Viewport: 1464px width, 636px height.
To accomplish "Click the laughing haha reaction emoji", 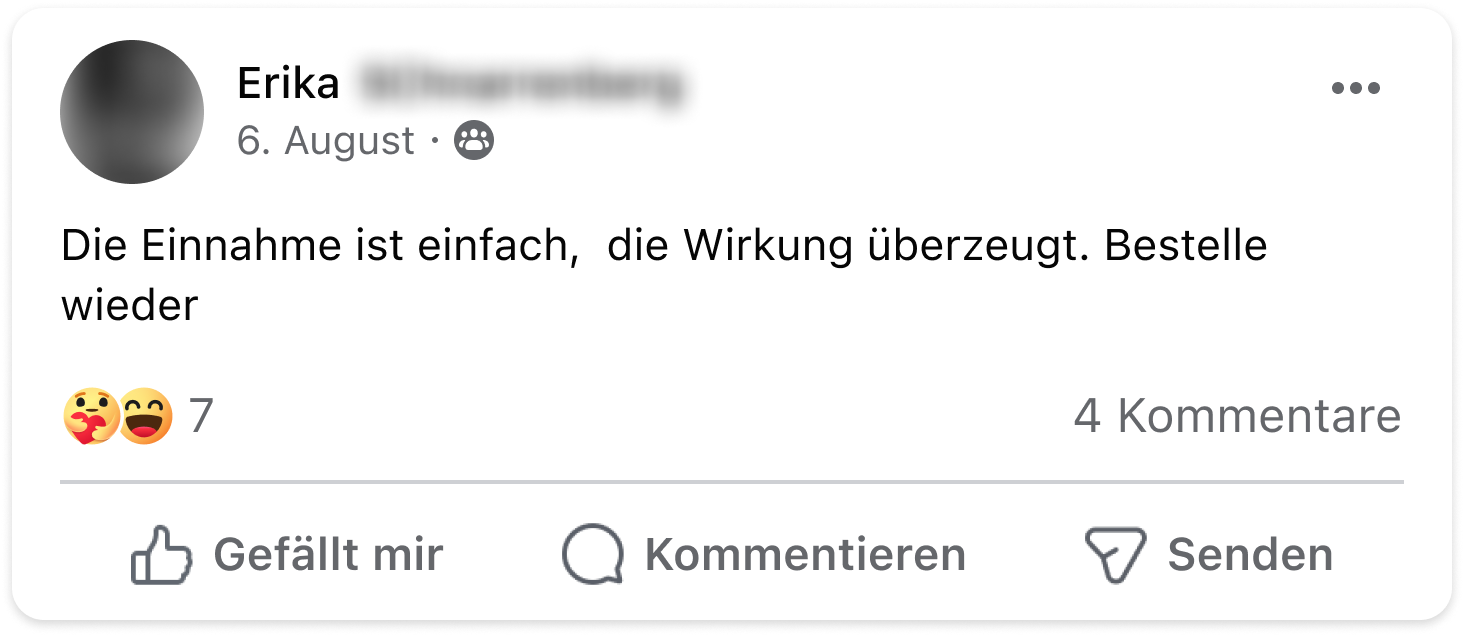I will coord(147,417).
